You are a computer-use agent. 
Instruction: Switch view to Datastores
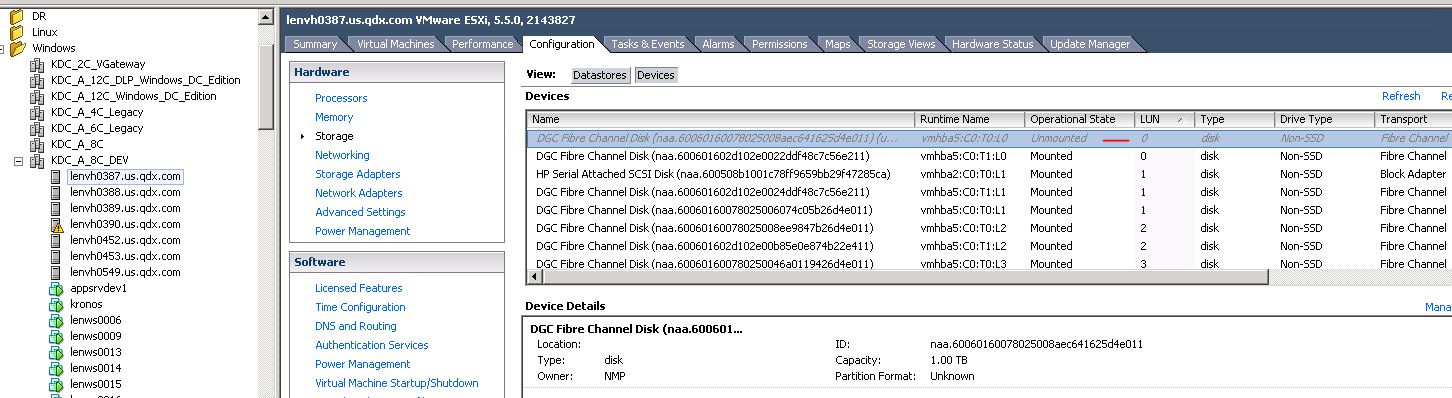click(600, 75)
